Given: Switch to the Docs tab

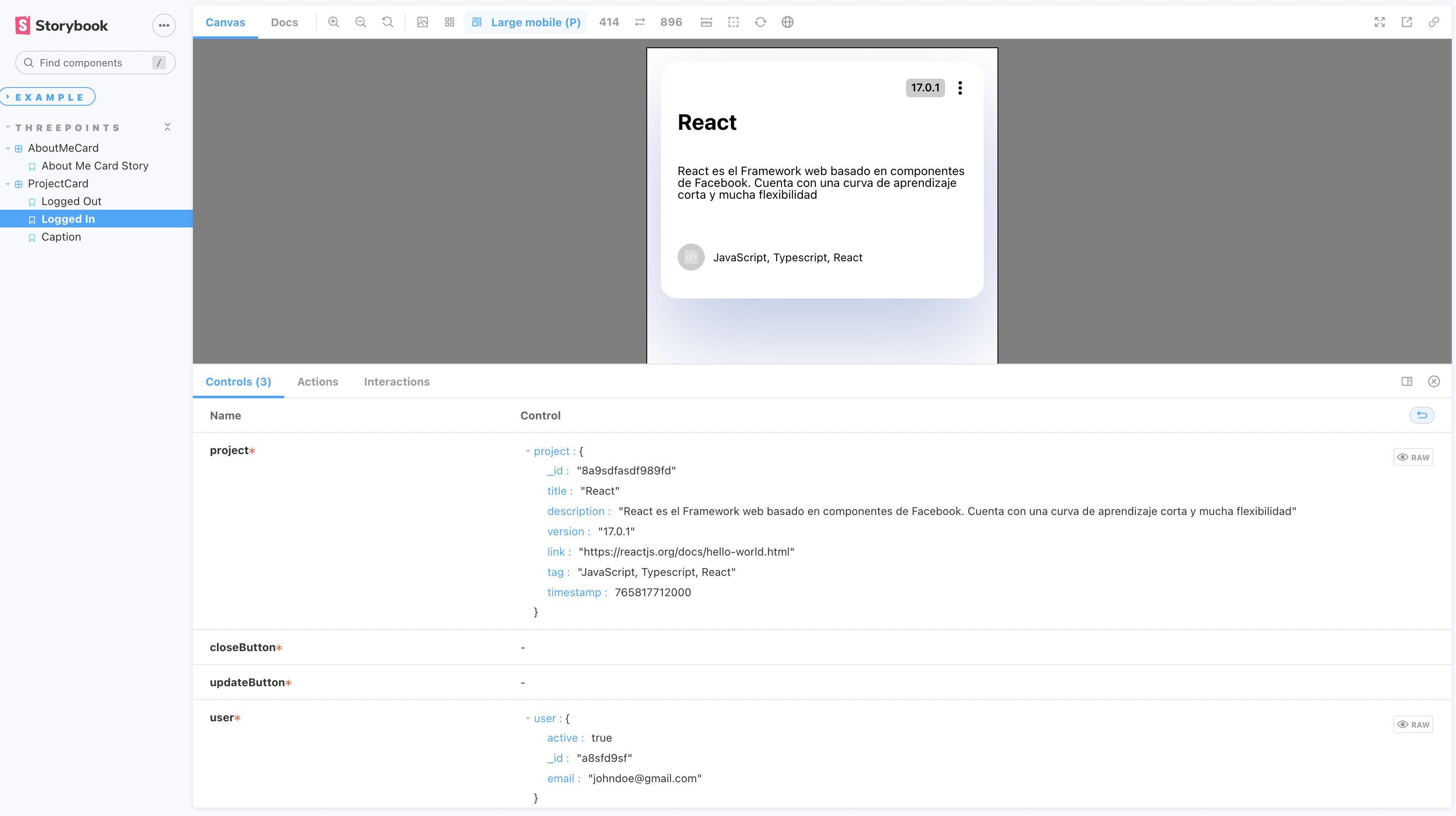Looking at the screenshot, I should point(284,22).
